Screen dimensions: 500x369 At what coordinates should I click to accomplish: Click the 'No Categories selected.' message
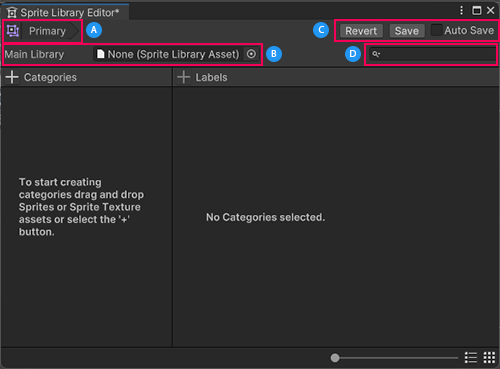click(x=265, y=217)
